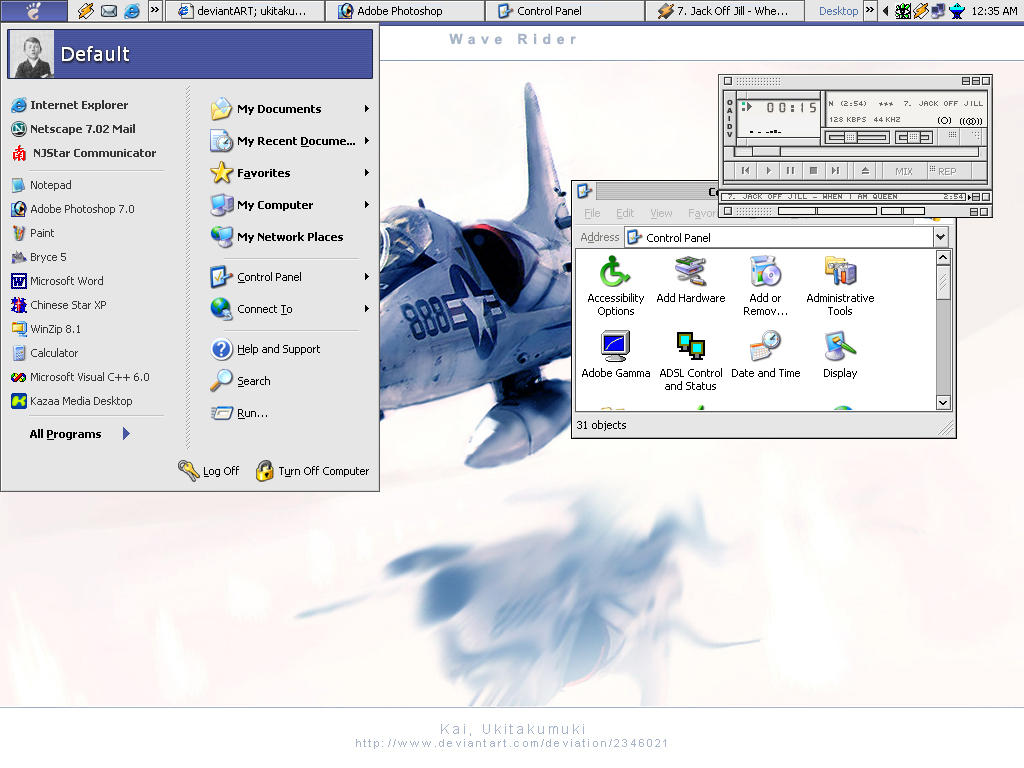
Task: Launch Netscape 7.02 Mail
Action: click(x=74, y=129)
